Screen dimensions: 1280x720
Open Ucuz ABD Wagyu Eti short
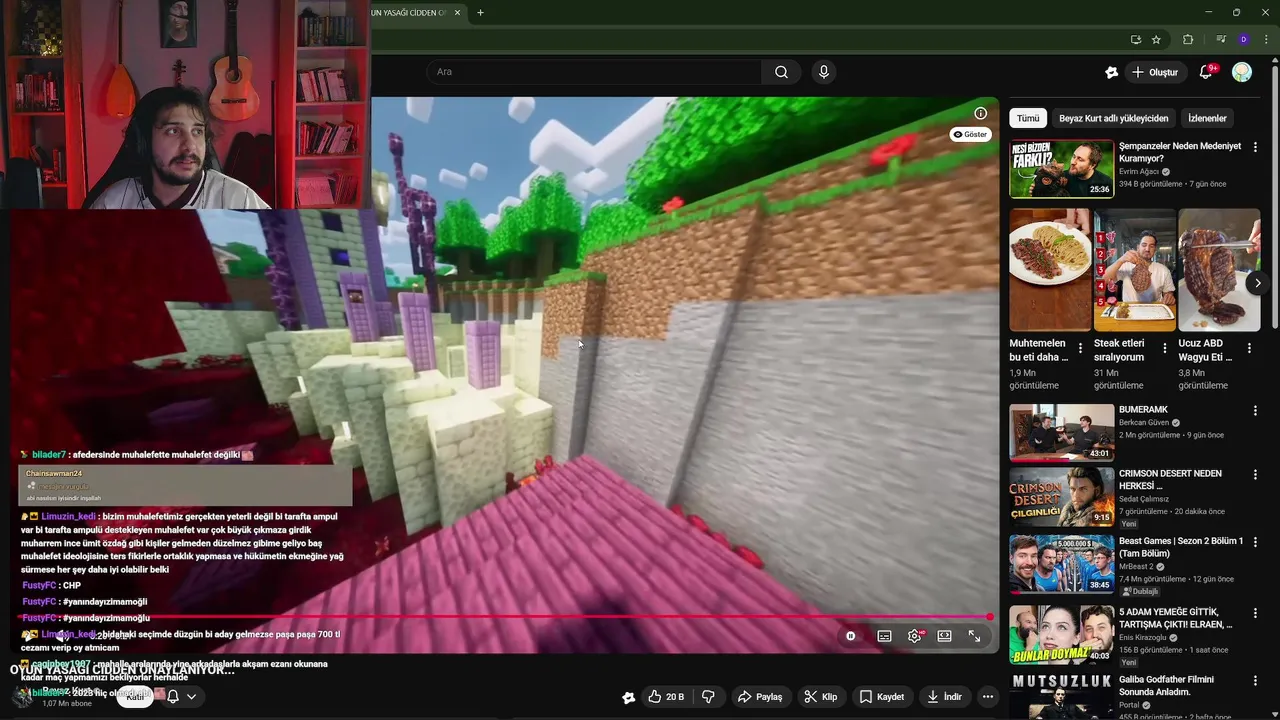[x=1219, y=270]
